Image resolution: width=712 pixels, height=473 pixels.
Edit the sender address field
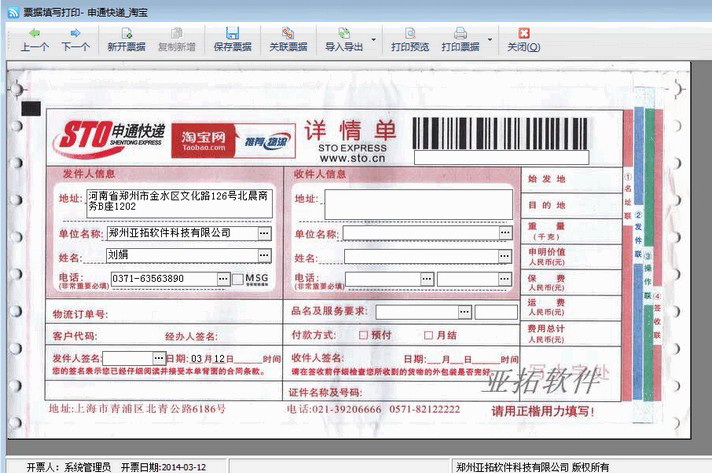179,203
